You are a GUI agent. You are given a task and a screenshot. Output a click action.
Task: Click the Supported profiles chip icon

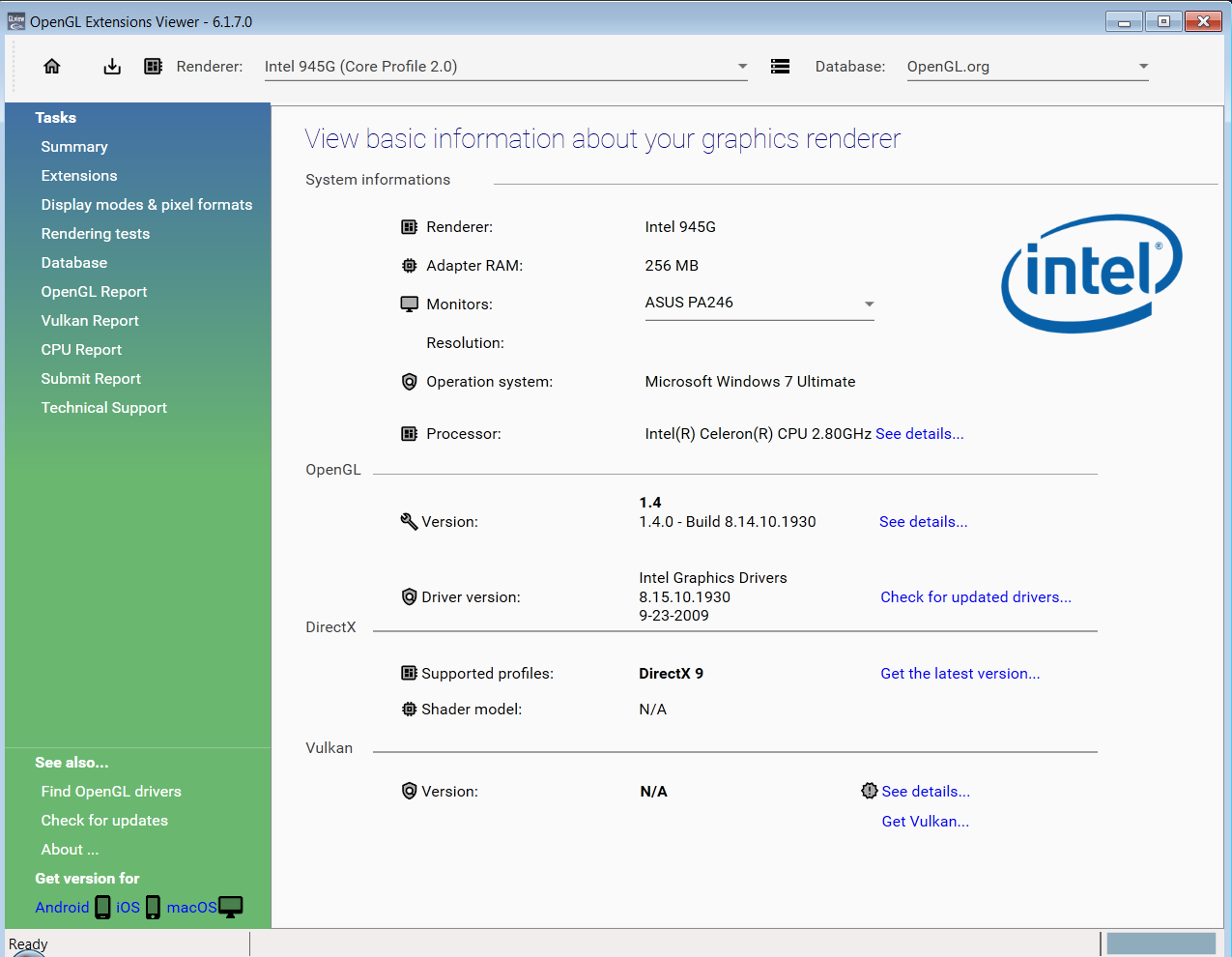(x=410, y=673)
